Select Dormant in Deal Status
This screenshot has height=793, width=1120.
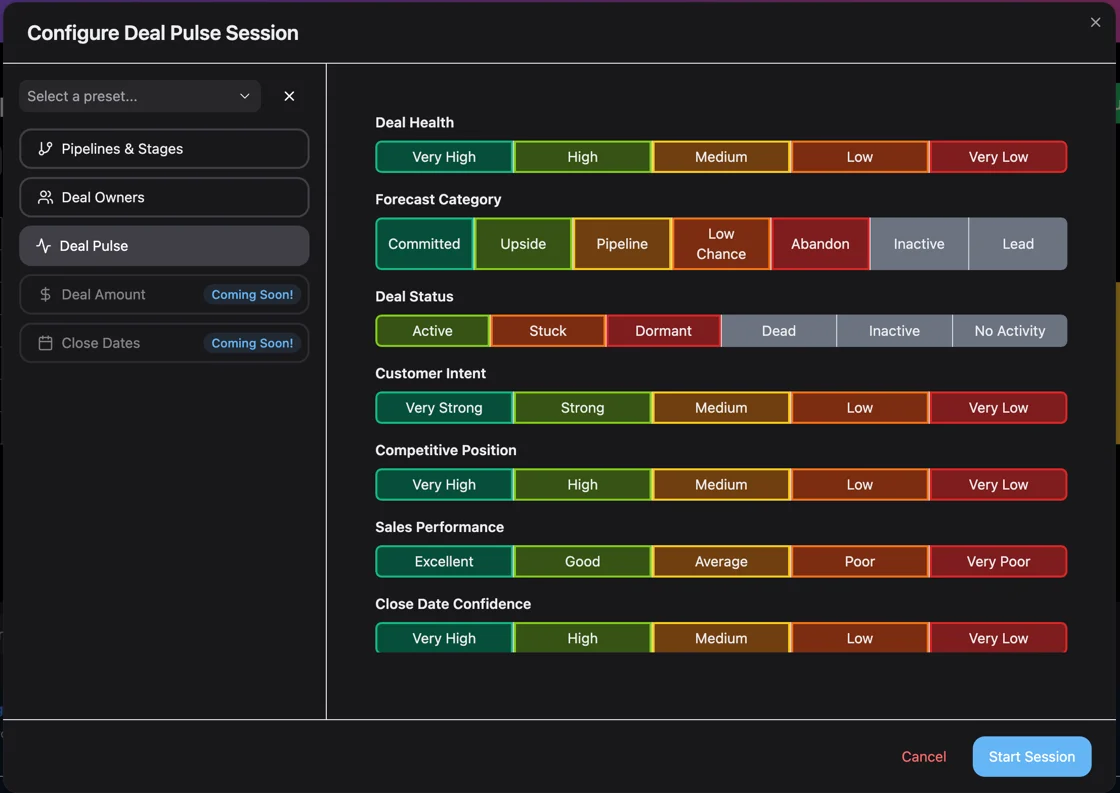click(663, 330)
